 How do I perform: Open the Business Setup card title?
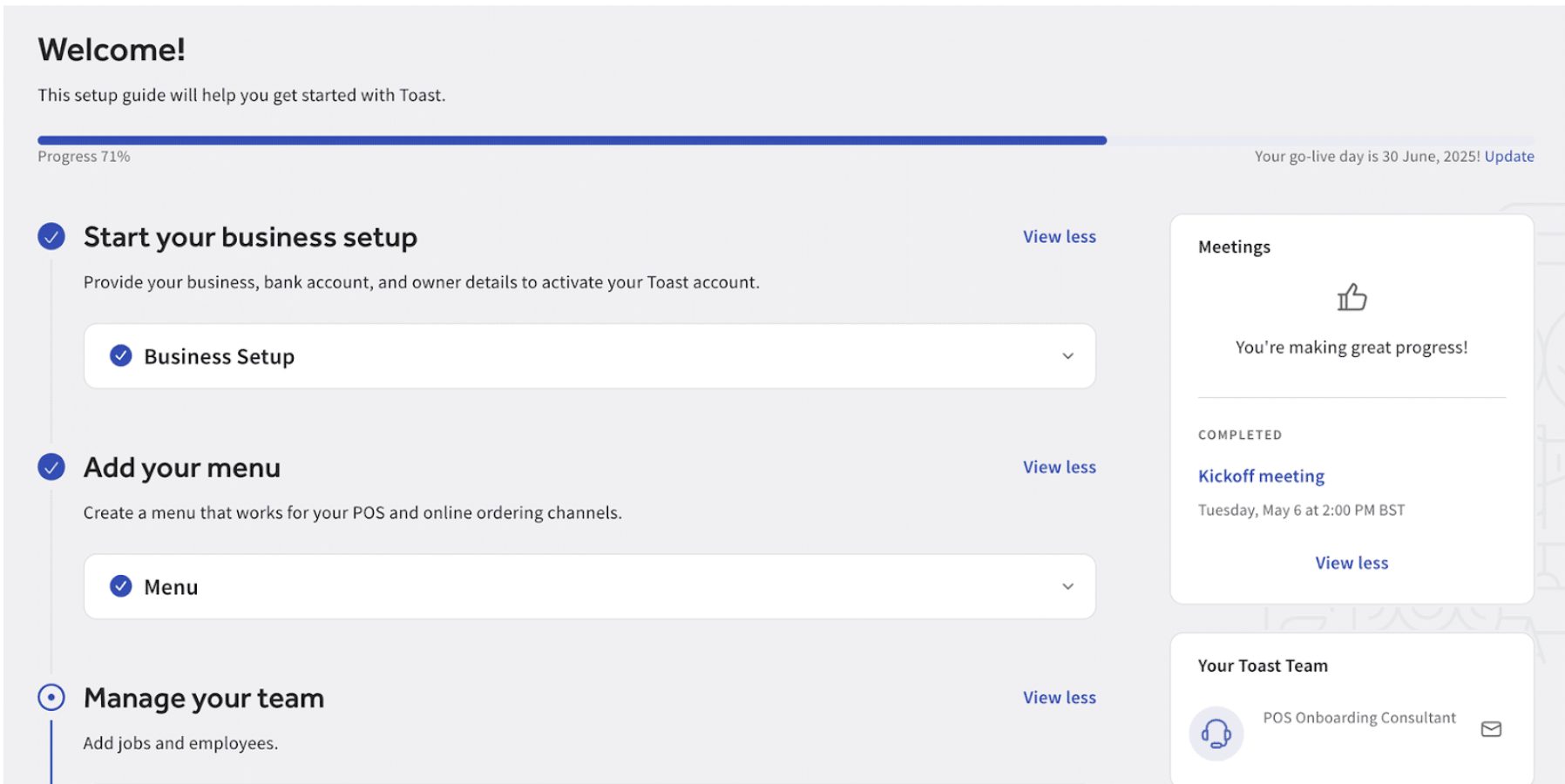(219, 356)
